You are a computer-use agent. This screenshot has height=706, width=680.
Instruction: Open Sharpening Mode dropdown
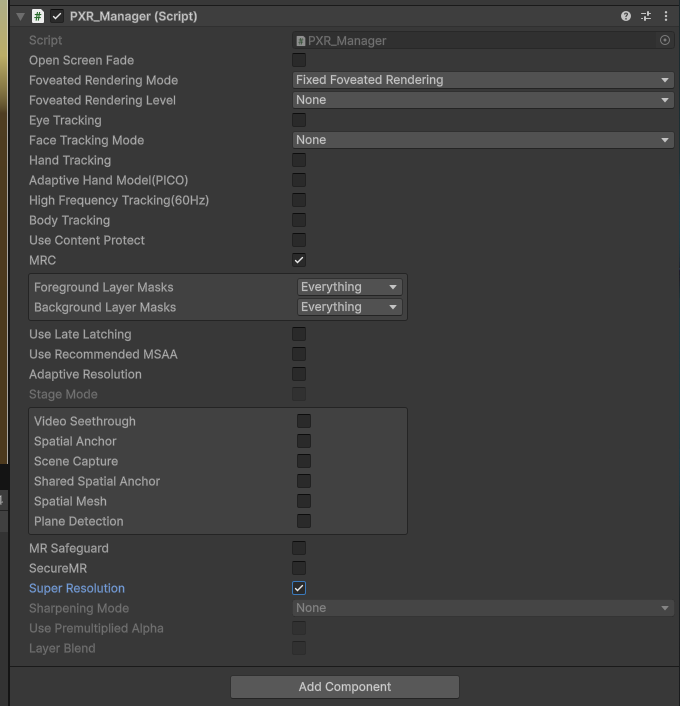click(483, 608)
